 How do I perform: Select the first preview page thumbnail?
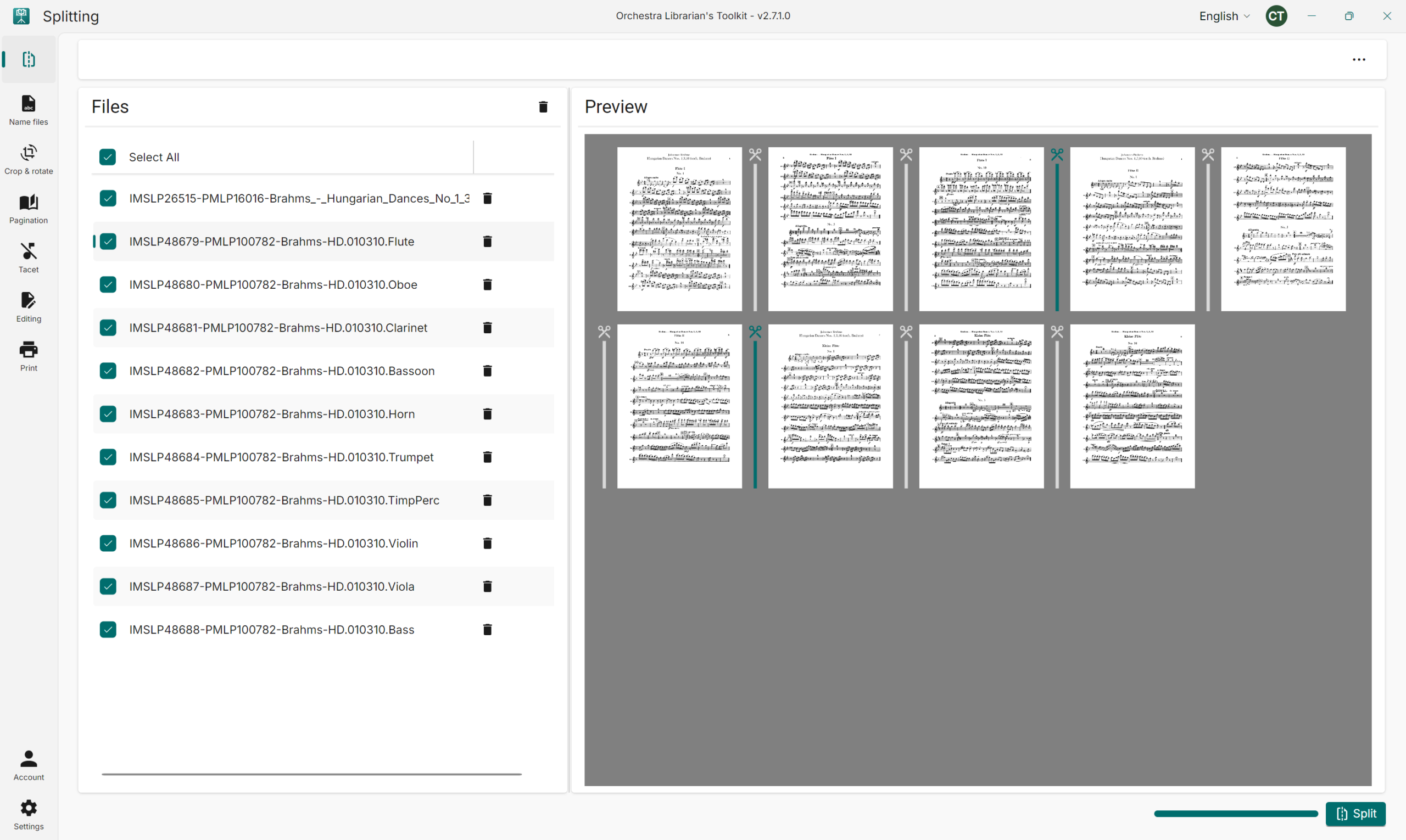679,229
